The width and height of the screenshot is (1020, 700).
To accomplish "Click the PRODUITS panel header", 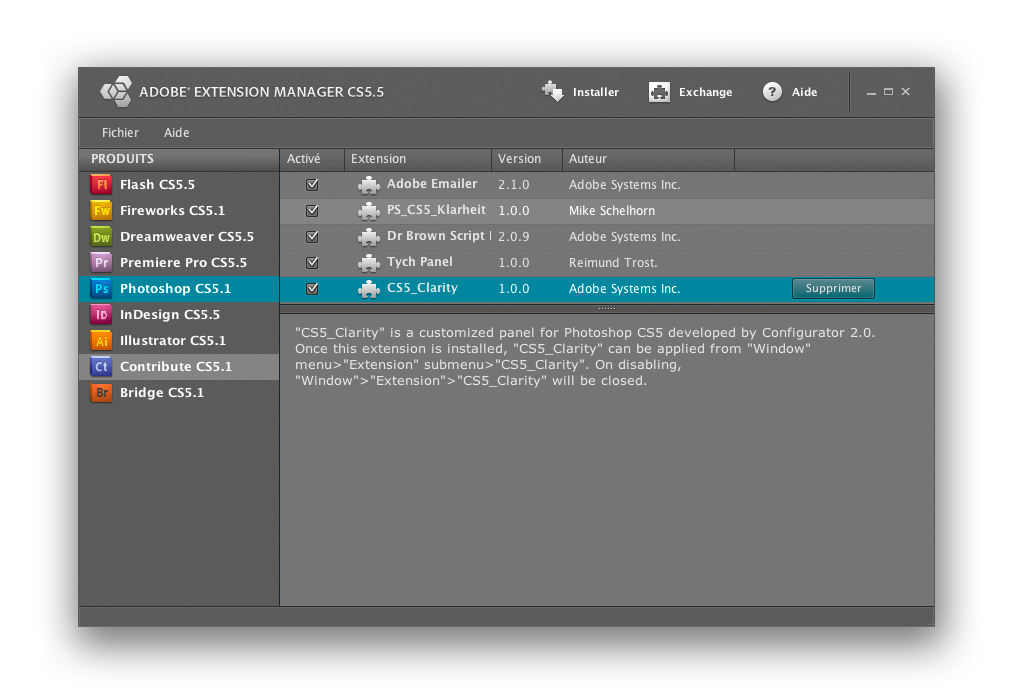I will (179, 159).
